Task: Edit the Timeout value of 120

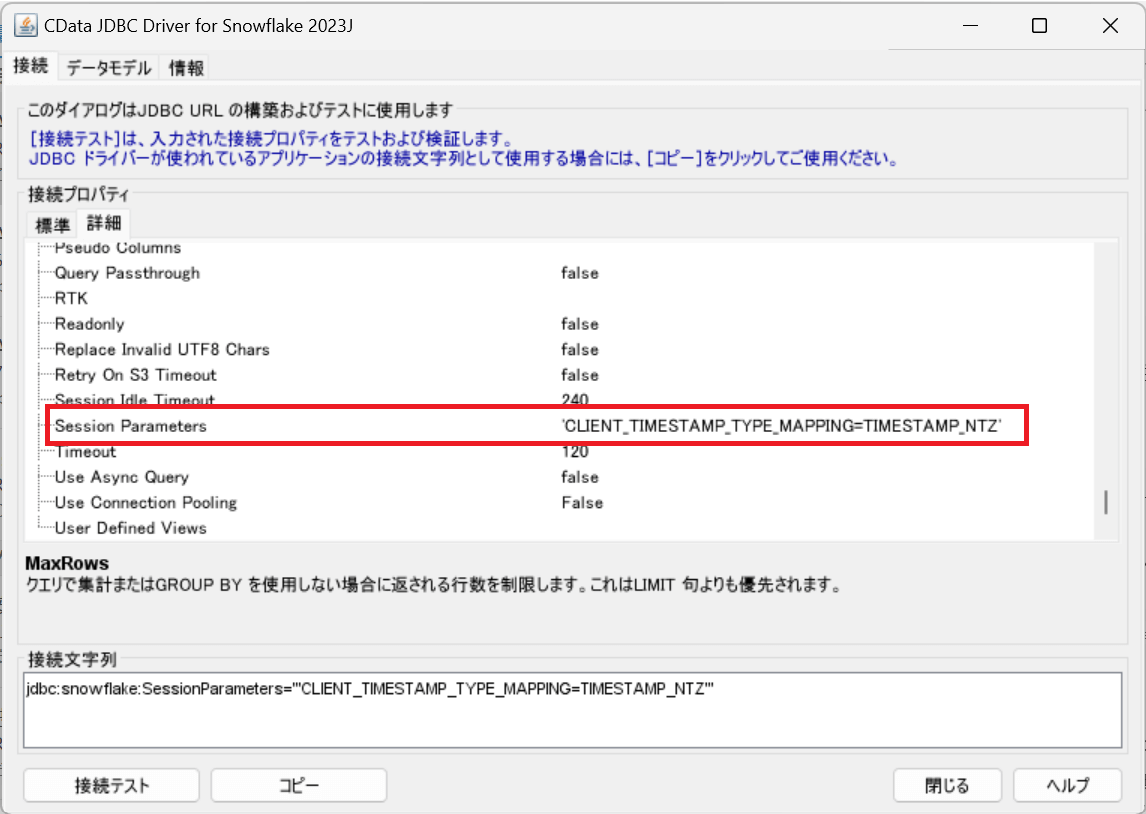Action: (577, 451)
